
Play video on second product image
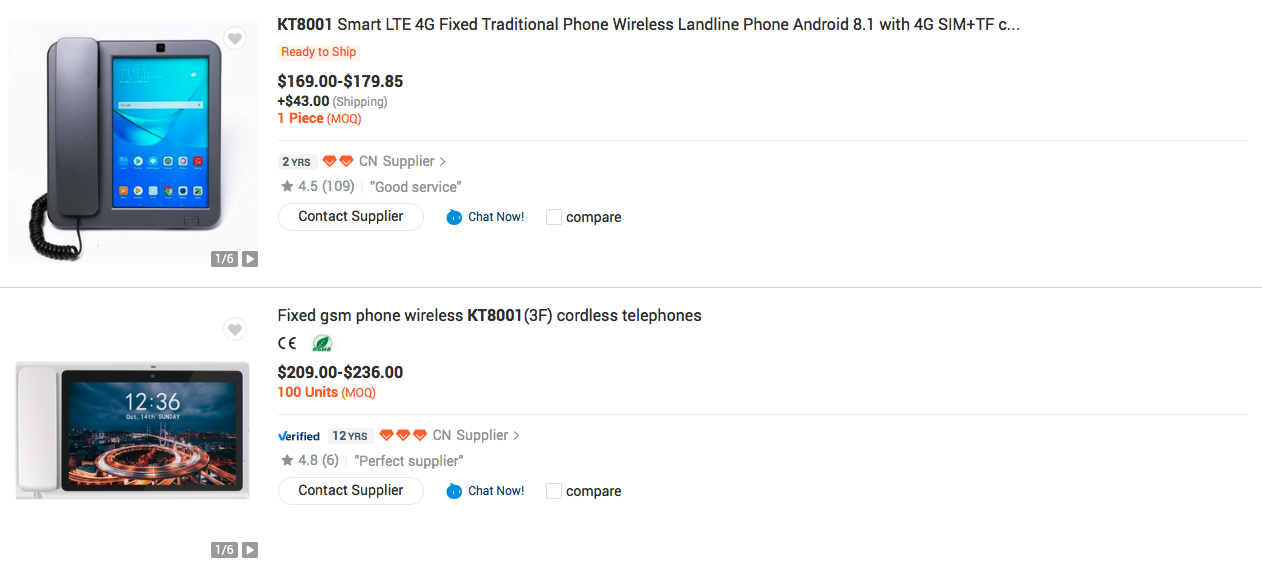pos(250,549)
